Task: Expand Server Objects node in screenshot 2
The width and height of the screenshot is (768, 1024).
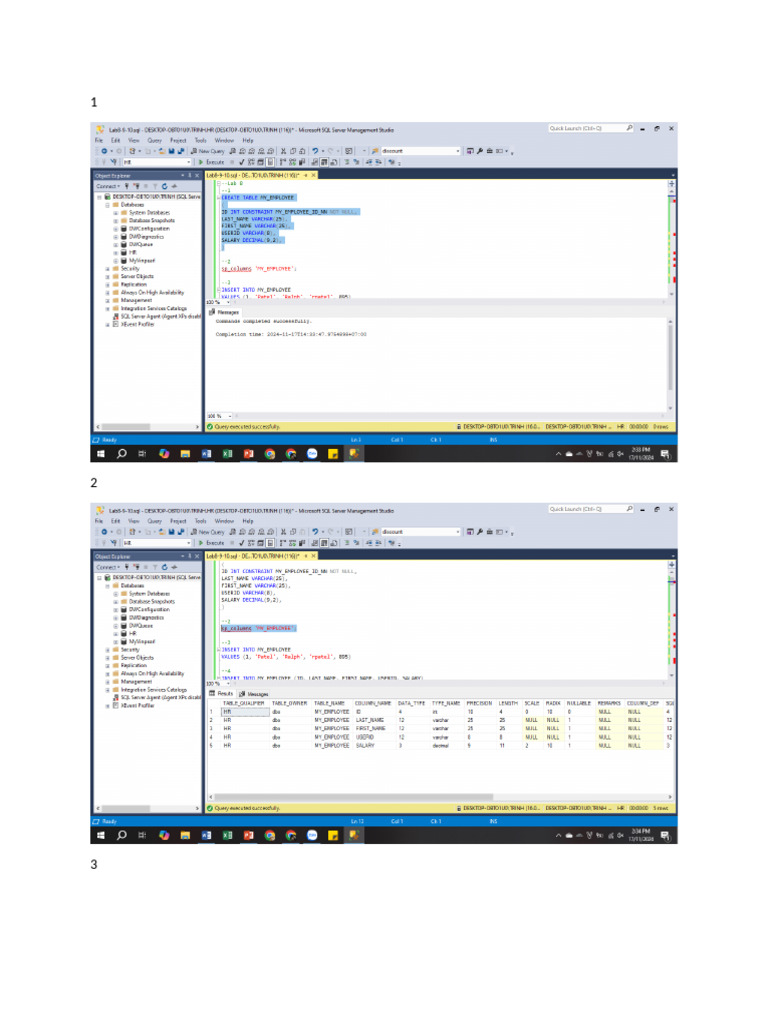Action: pyautogui.click(x=108, y=658)
